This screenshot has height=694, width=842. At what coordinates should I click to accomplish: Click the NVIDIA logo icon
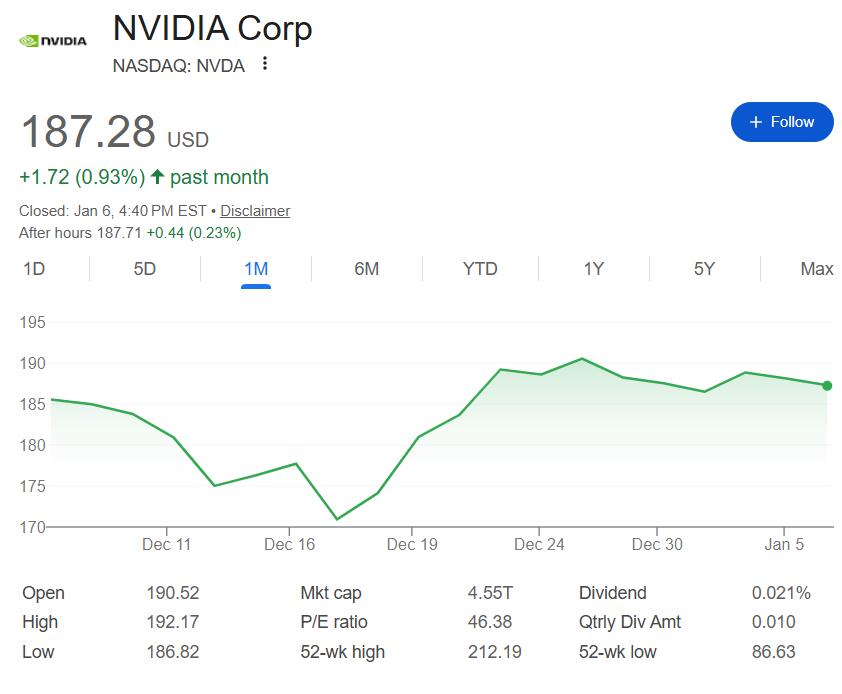coord(53,41)
